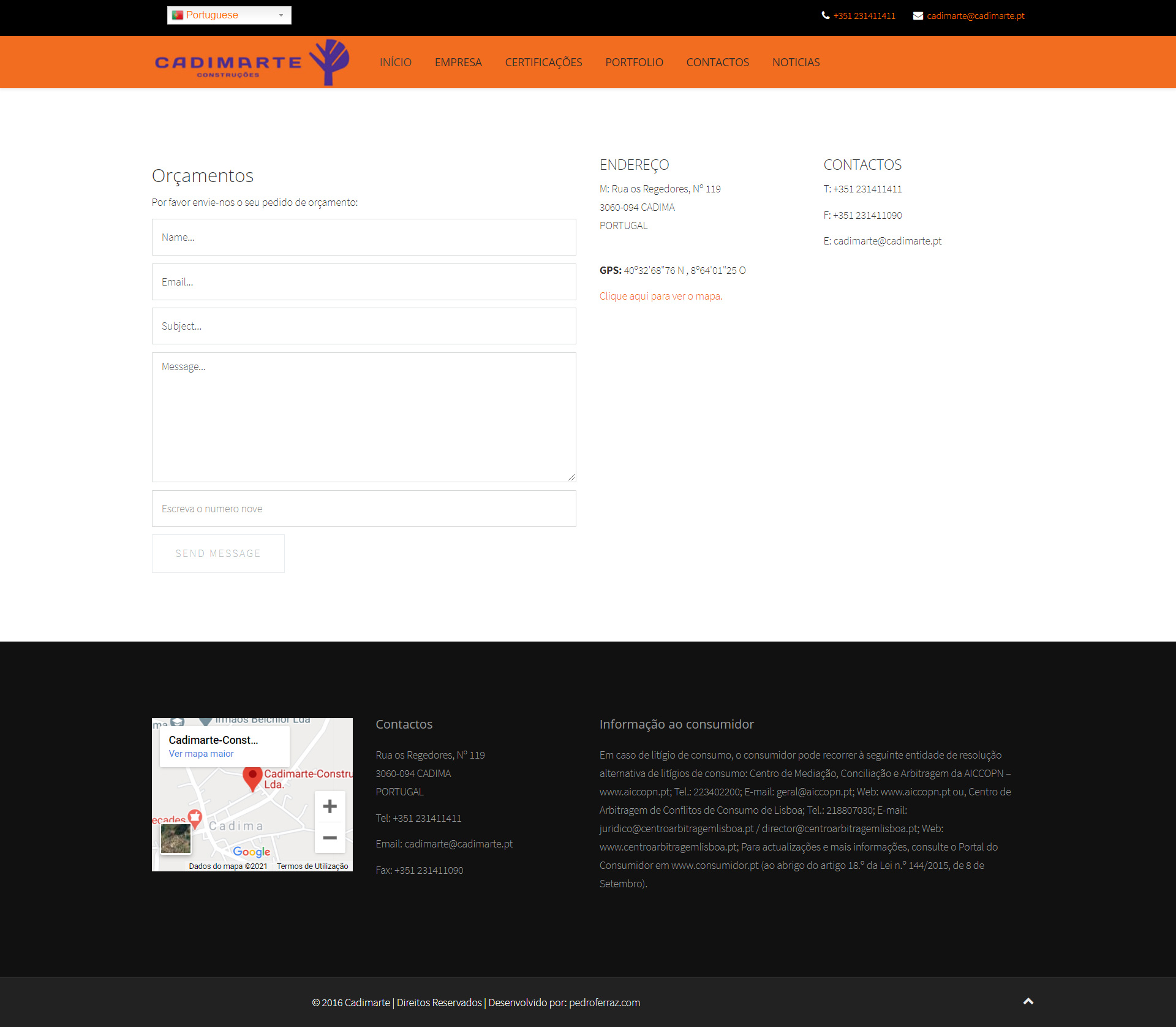This screenshot has height=1027, width=1176.
Task: Go to the PORTFOLIO page
Action: tap(634, 63)
